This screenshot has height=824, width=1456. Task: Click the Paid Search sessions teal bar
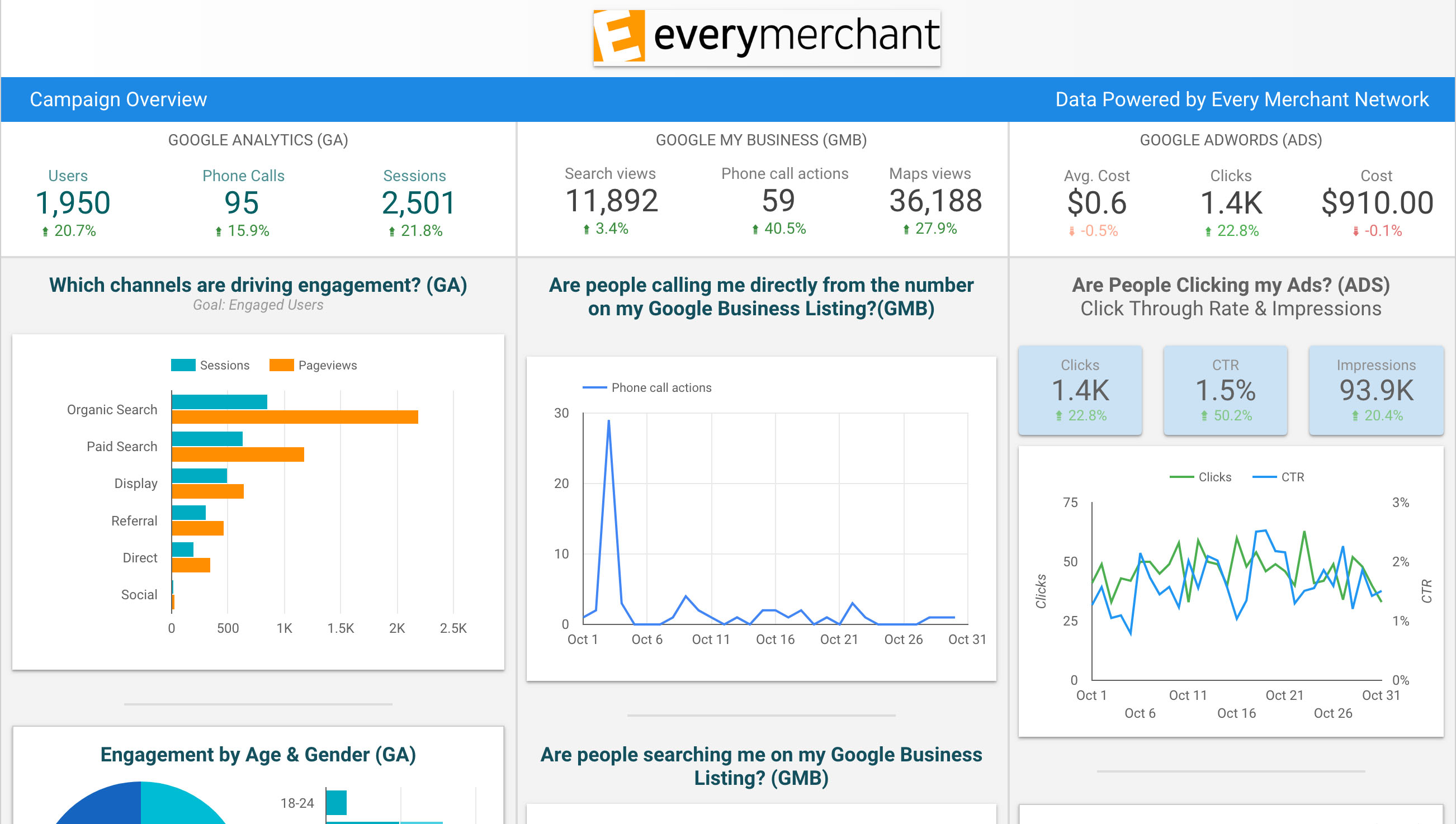coord(207,439)
